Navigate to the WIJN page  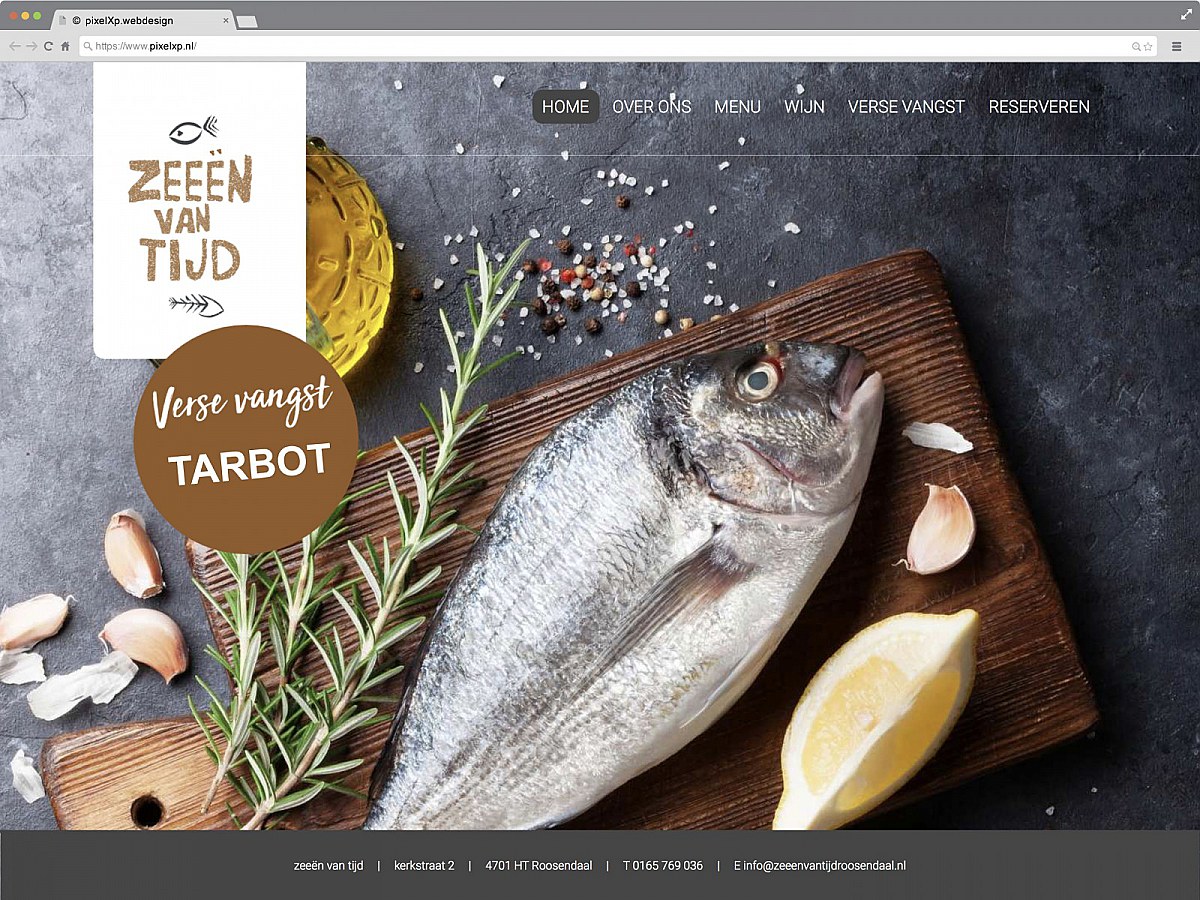pos(805,106)
